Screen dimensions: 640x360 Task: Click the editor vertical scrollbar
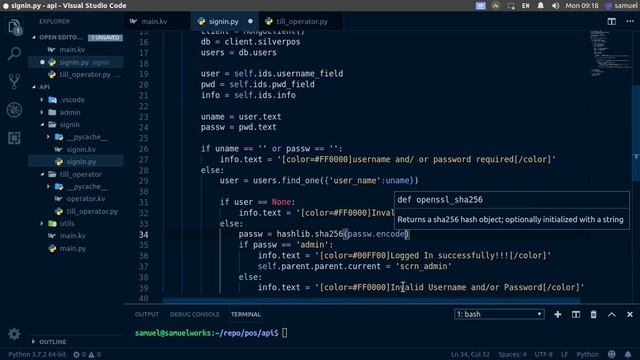pos(636,133)
